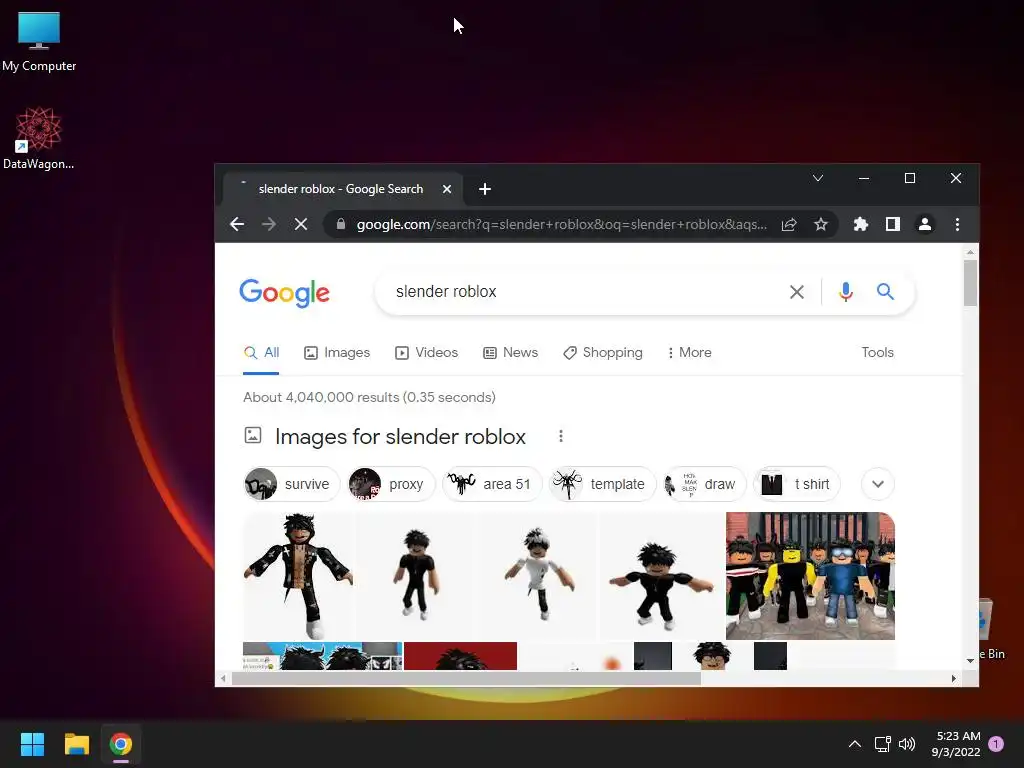Viewport: 1024px width, 768px height.
Task: Open the Extensions puzzle icon
Action: click(861, 225)
